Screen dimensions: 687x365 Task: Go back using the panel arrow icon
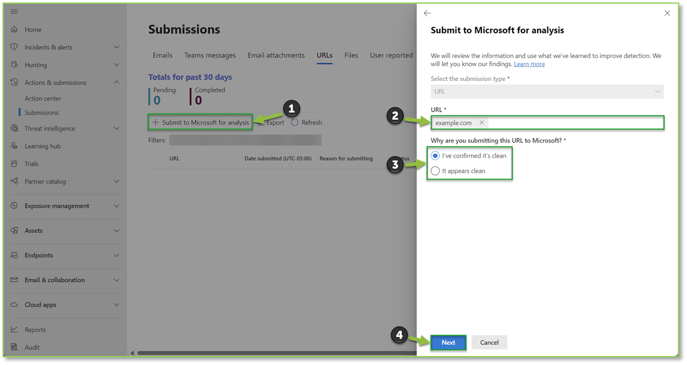pos(427,13)
